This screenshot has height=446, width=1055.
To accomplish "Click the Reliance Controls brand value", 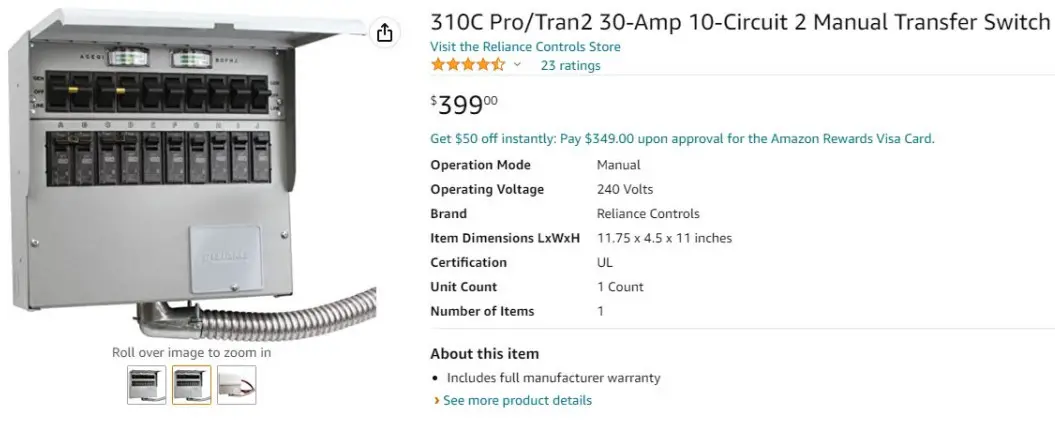I will point(648,214).
